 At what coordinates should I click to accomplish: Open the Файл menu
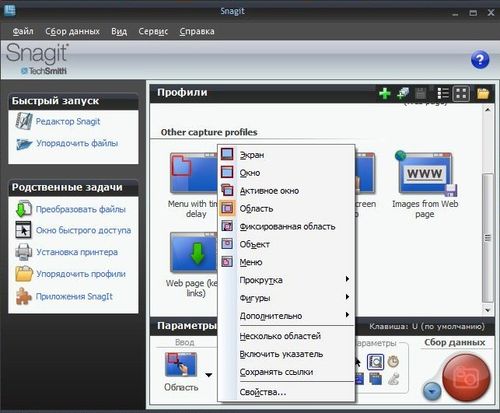[23, 31]
